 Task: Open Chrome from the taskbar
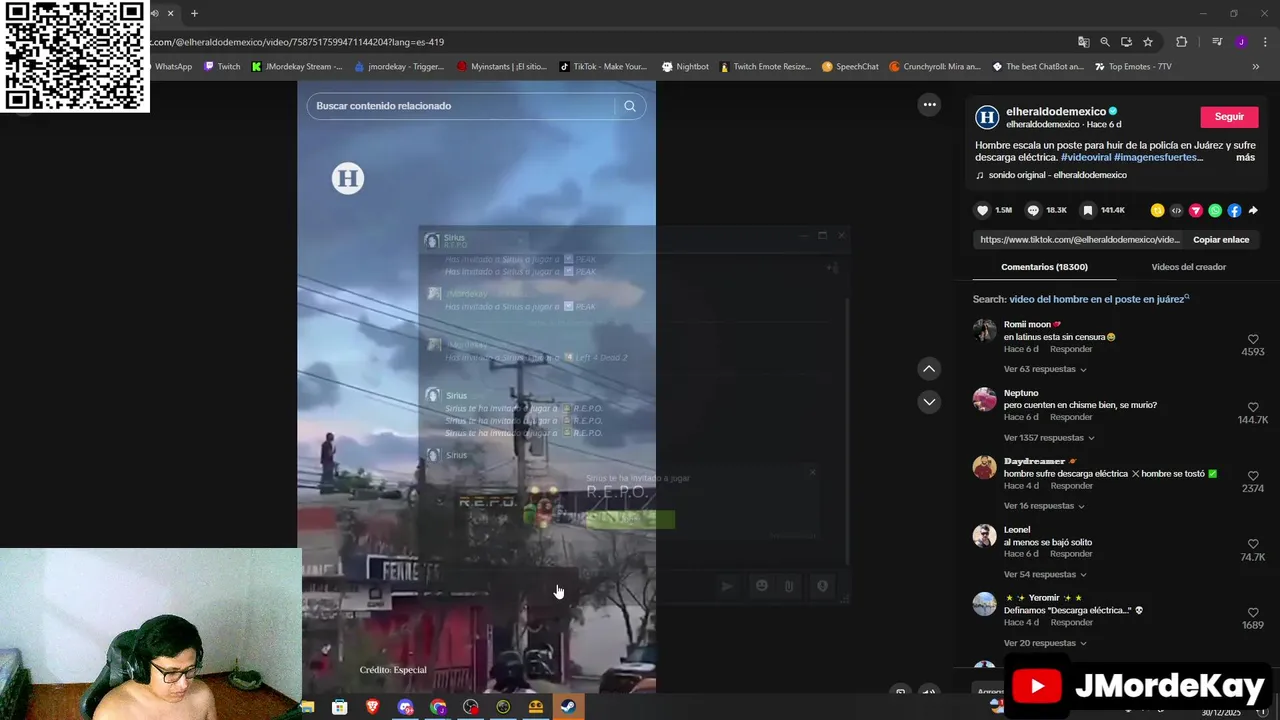[x=438, y=707]
